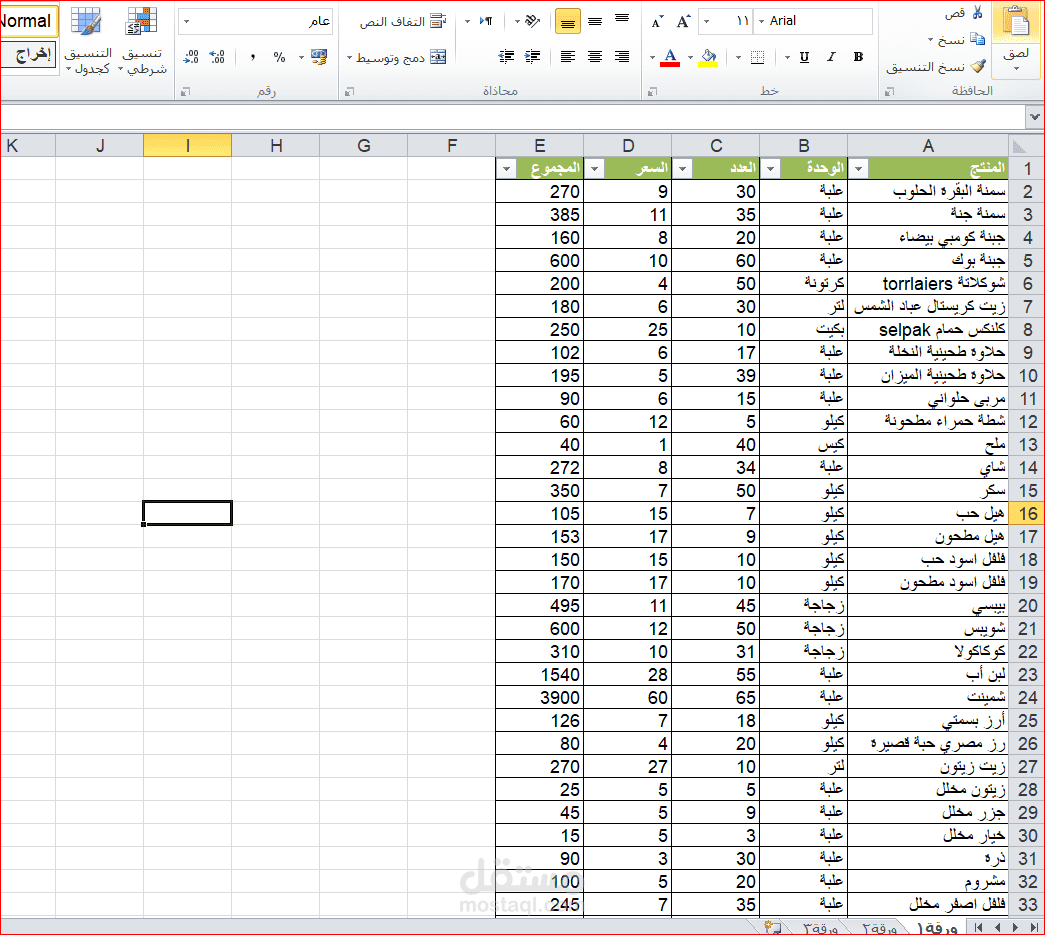Open filter dropdown for العدد column
1045x935 pixels.
[x=682, y=169]
